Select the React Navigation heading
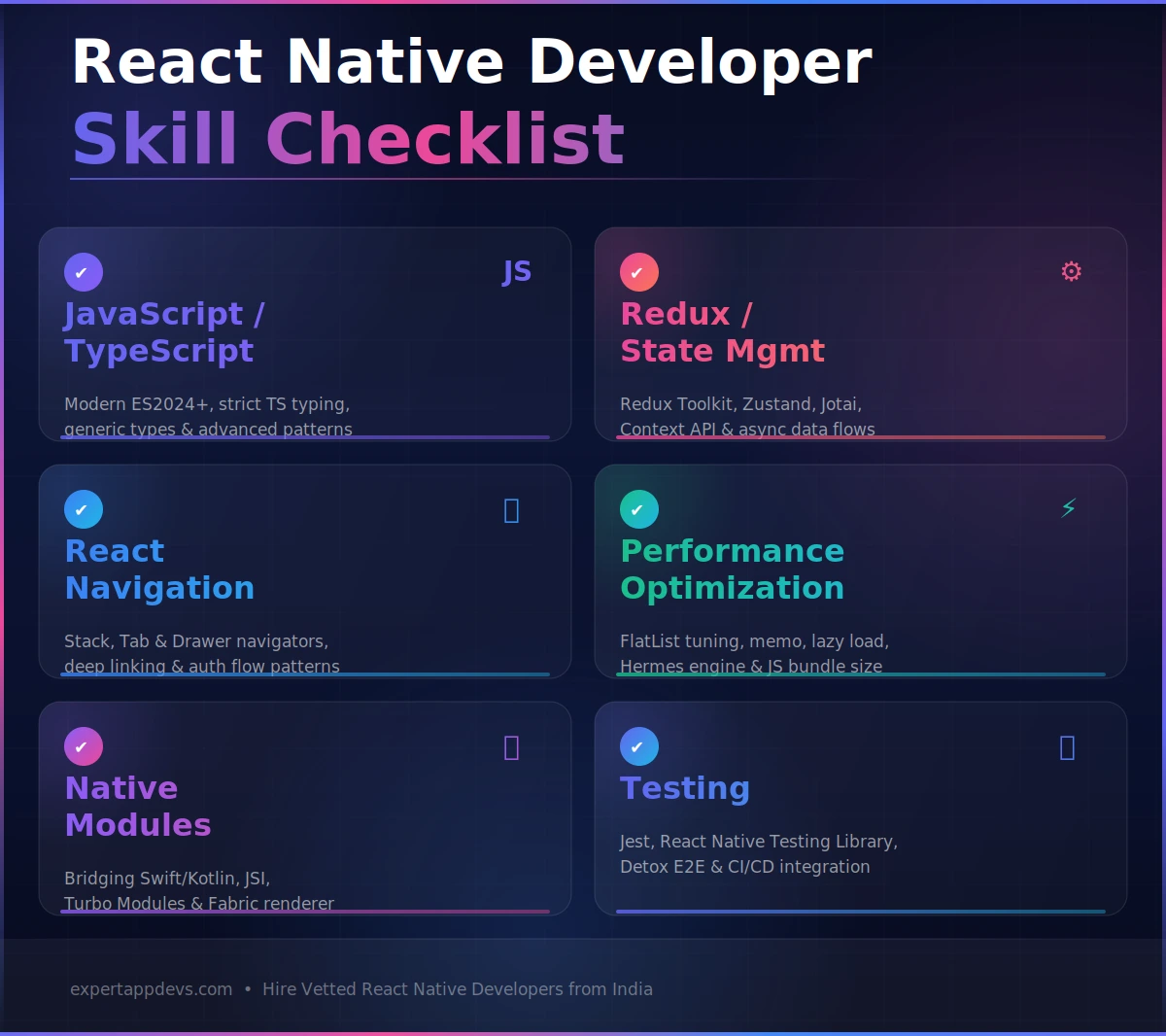 tap(159, 570)
